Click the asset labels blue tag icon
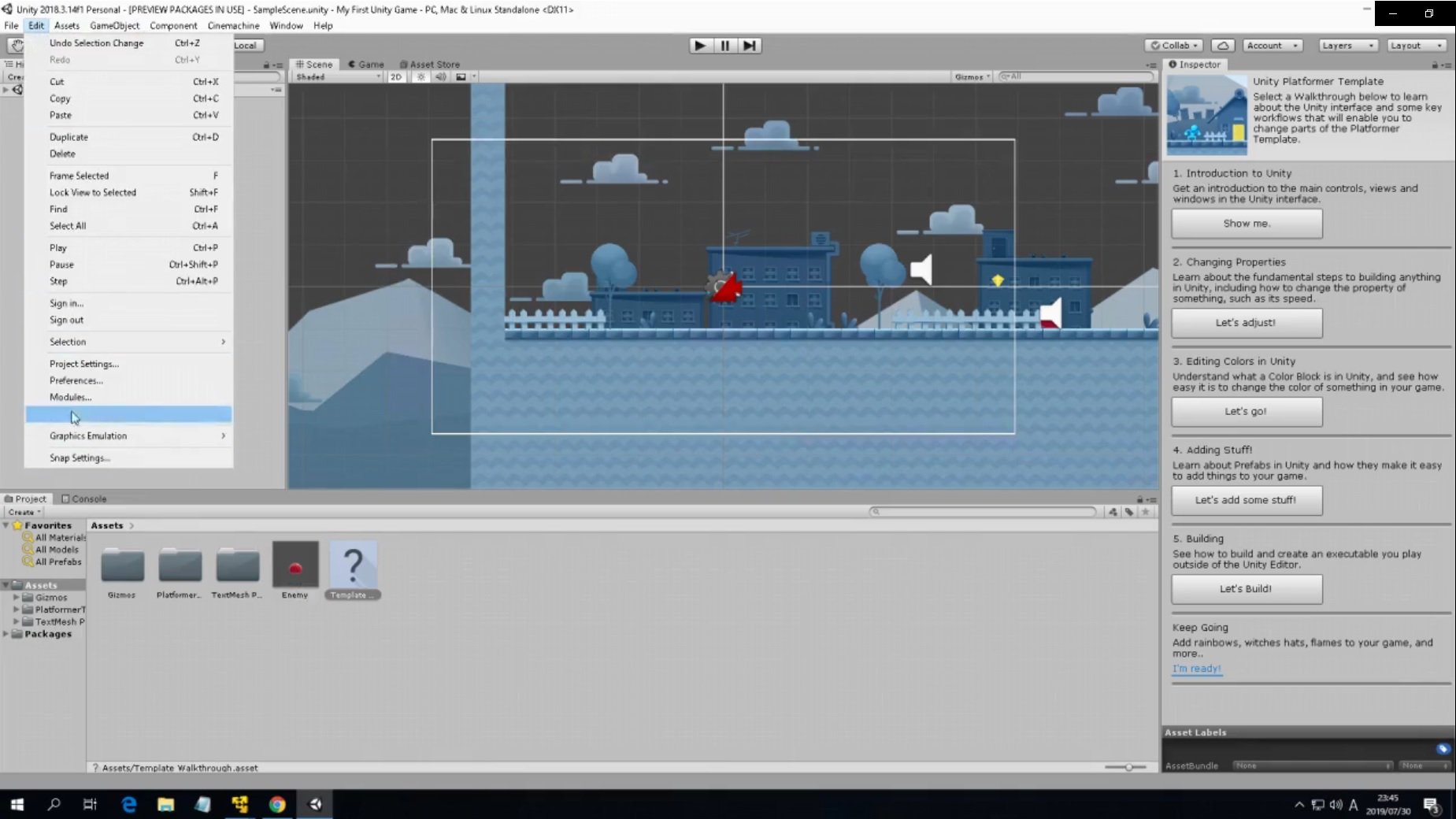This screenshot has width=1456, height=819. click(x=1443, y=749)
